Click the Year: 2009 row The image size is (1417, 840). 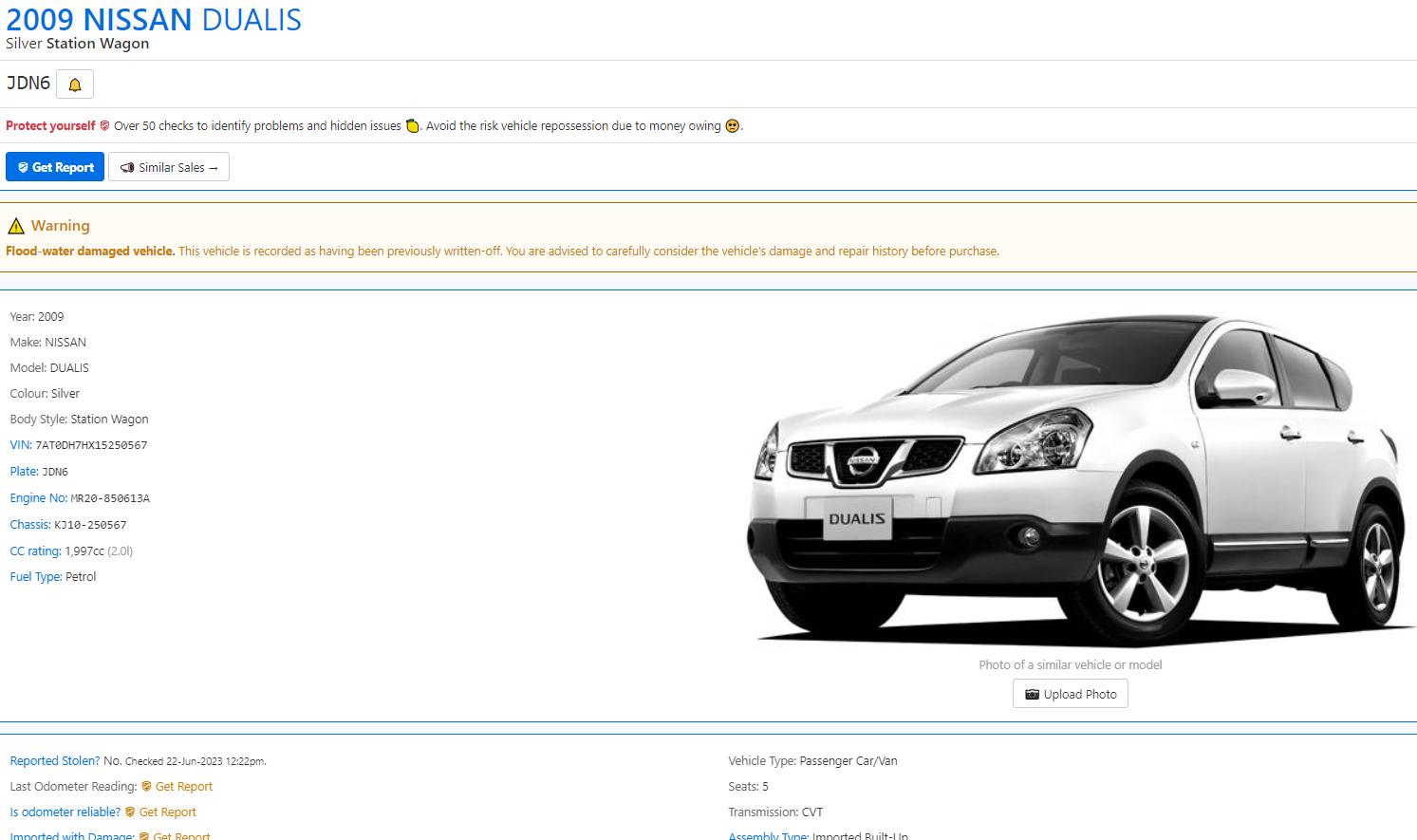coord(37,317)
